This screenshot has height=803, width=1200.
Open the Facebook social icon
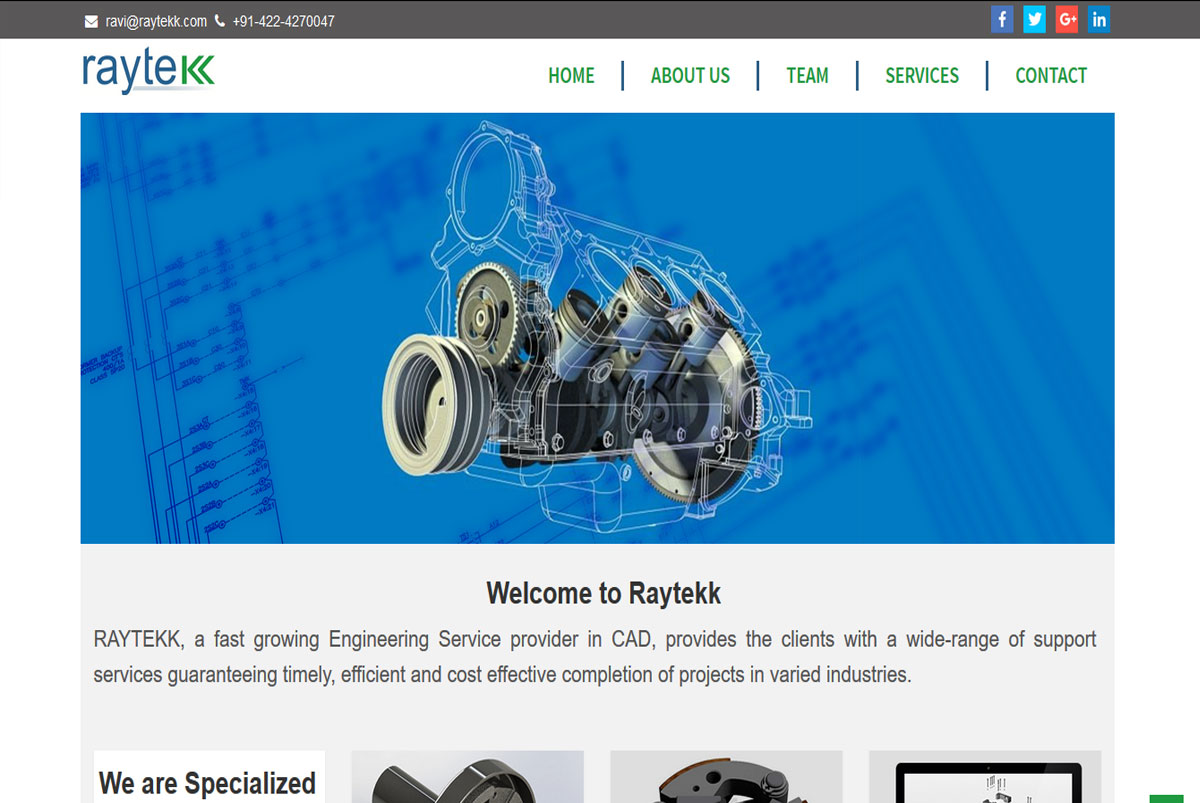tap(1002, 19)
